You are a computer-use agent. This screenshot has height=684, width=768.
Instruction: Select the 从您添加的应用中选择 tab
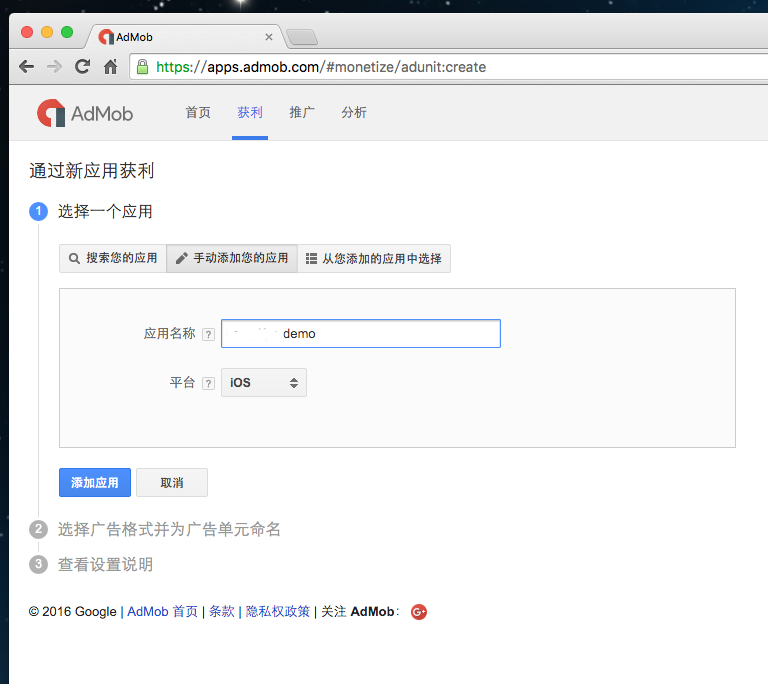click(374, 258)
